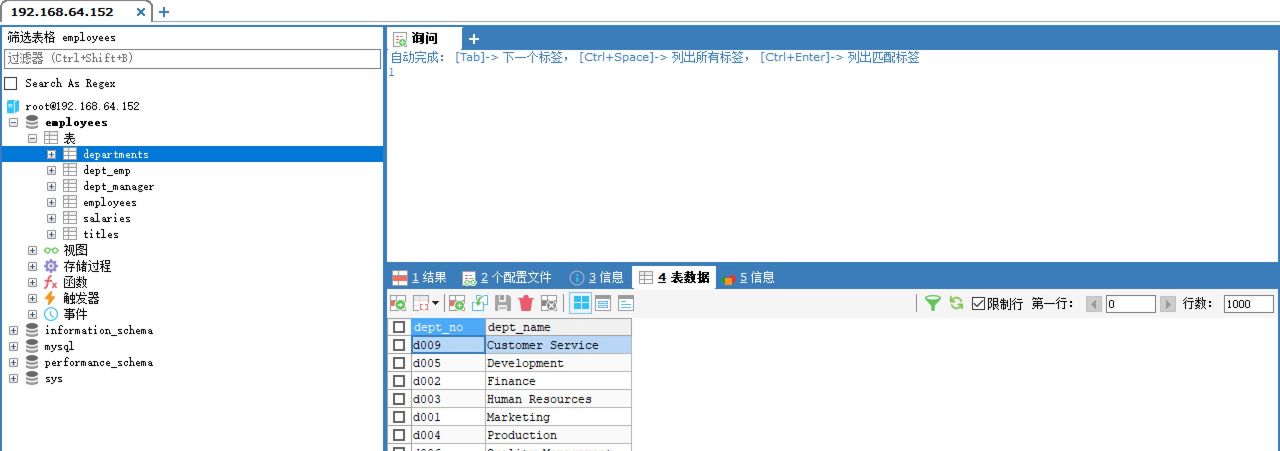Check the row checkbox for d001

pyautogui.click(x=399, y=417)
